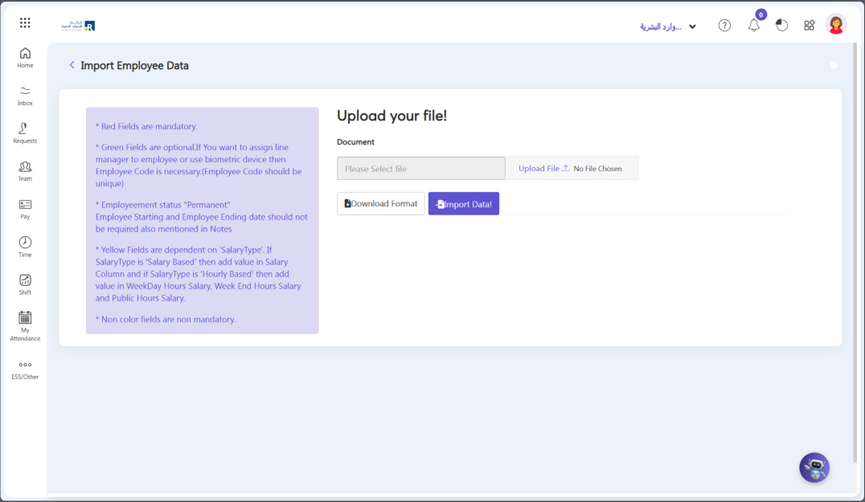Screen dimensions: 865x502
Task: Open Inbox from the sidebar
Action: (25, 96)
